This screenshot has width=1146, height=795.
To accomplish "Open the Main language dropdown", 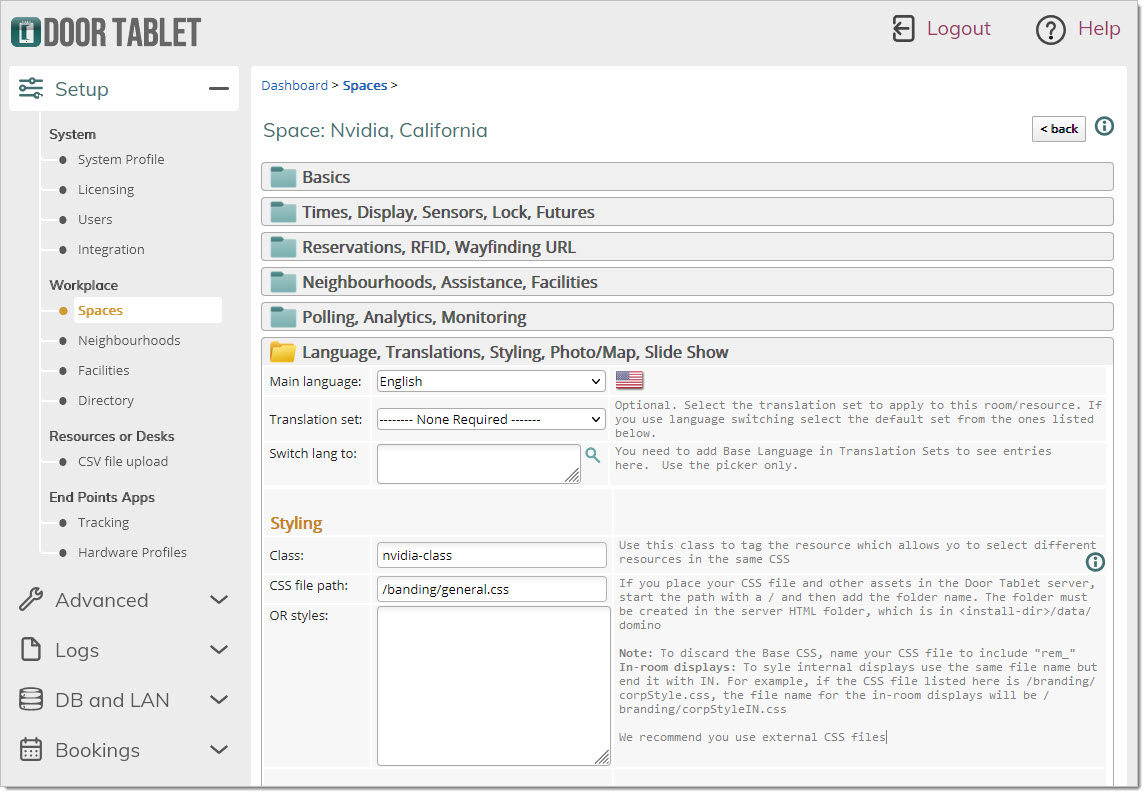I will tap(491, 381).
